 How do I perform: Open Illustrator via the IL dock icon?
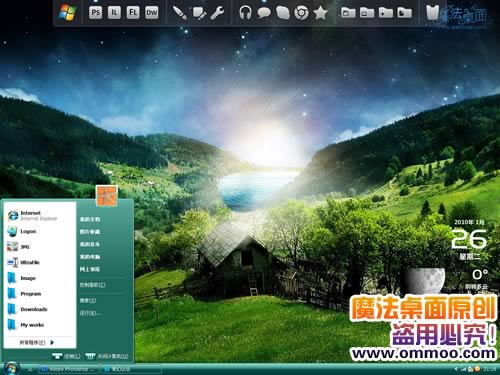tap(114, 13)
